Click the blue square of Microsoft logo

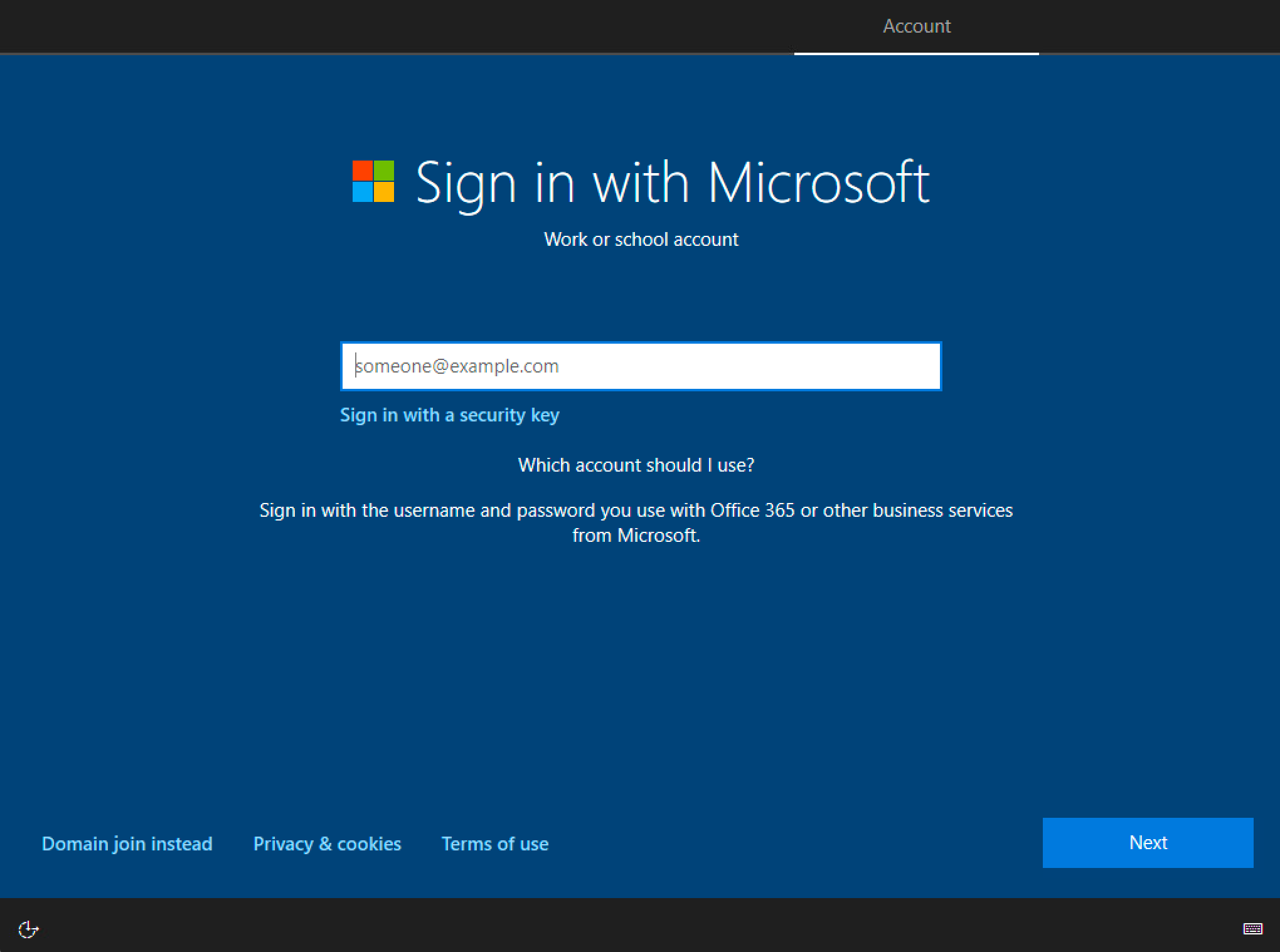362,193
